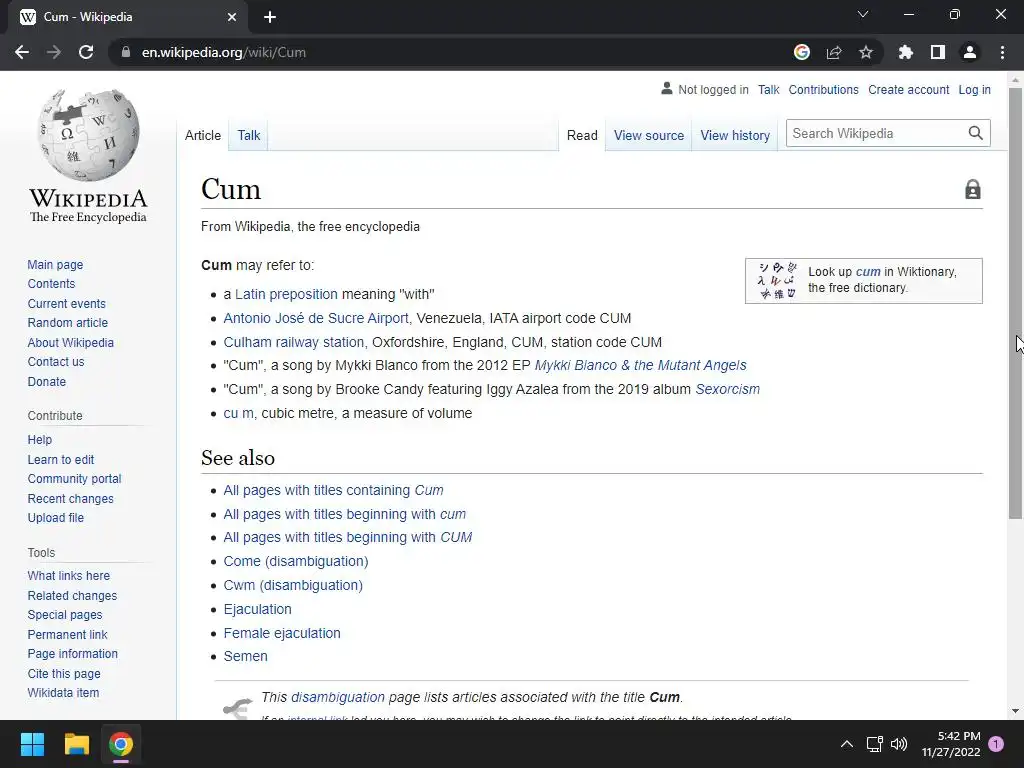Viewport: 1024px width, 768px height.
Task: Click the cu m link
Action: coord(238,413)
